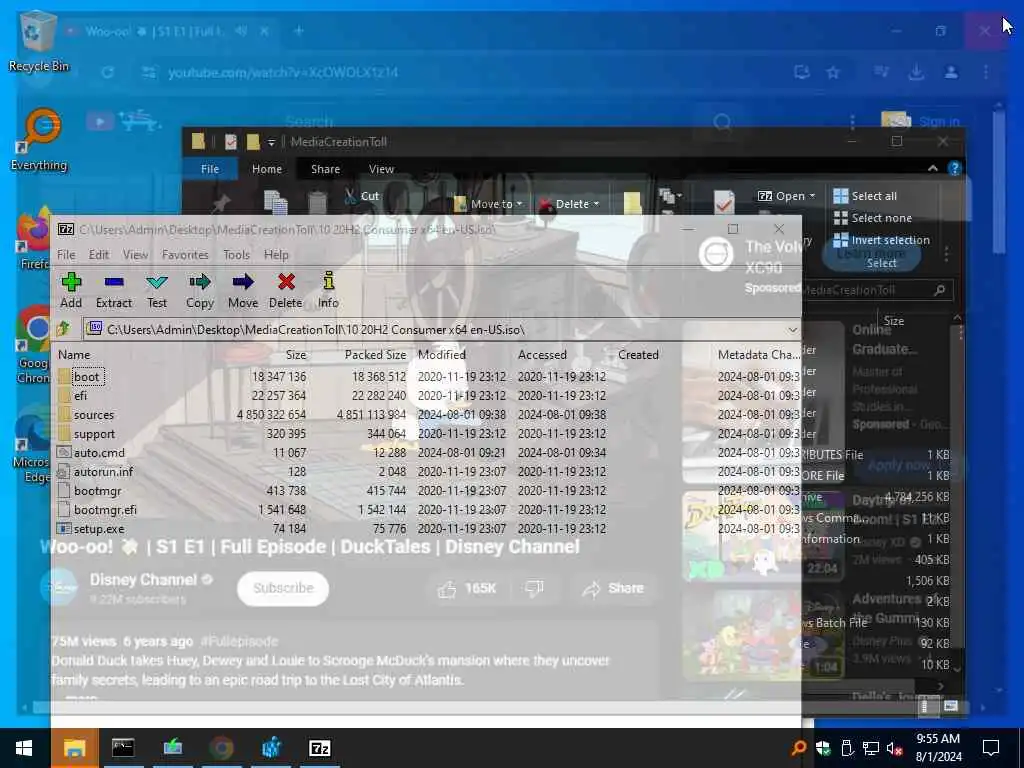Click the muted volume tray icon
Viewport: 1024px width, 768px height.
[x=895, y=748]
